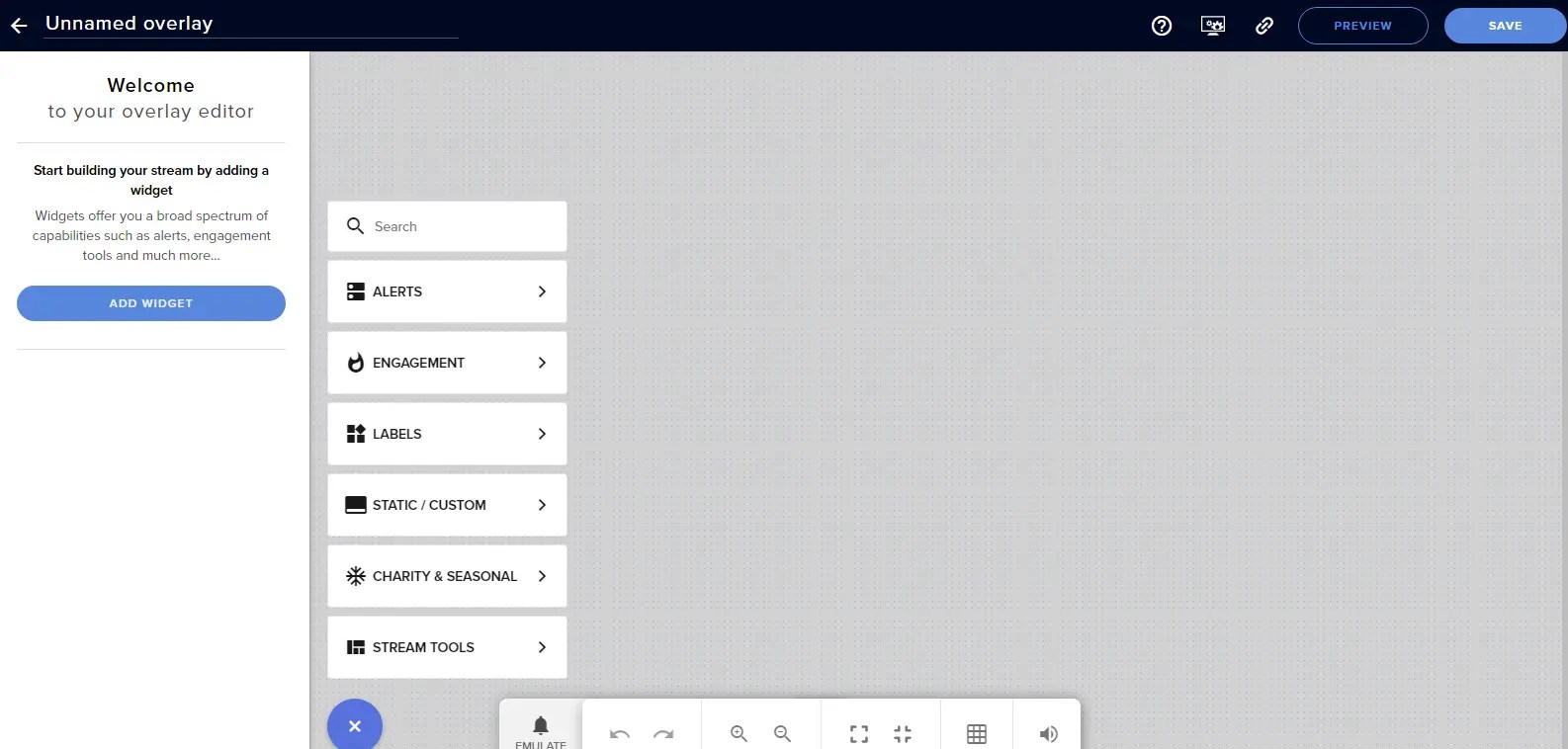Click the Stream Tools icon
The width and height of the screenshot is (1568, 749).
[356, 647]
